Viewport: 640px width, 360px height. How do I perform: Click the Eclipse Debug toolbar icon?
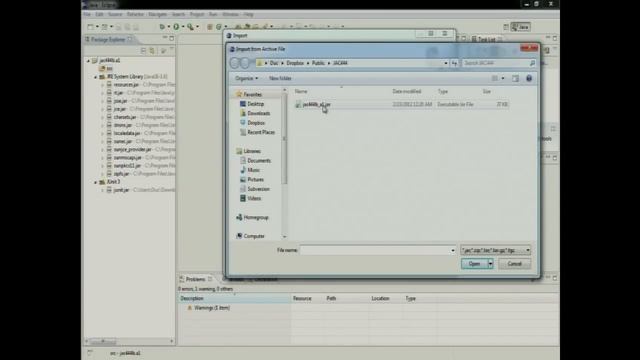click(x=162, y=27)
